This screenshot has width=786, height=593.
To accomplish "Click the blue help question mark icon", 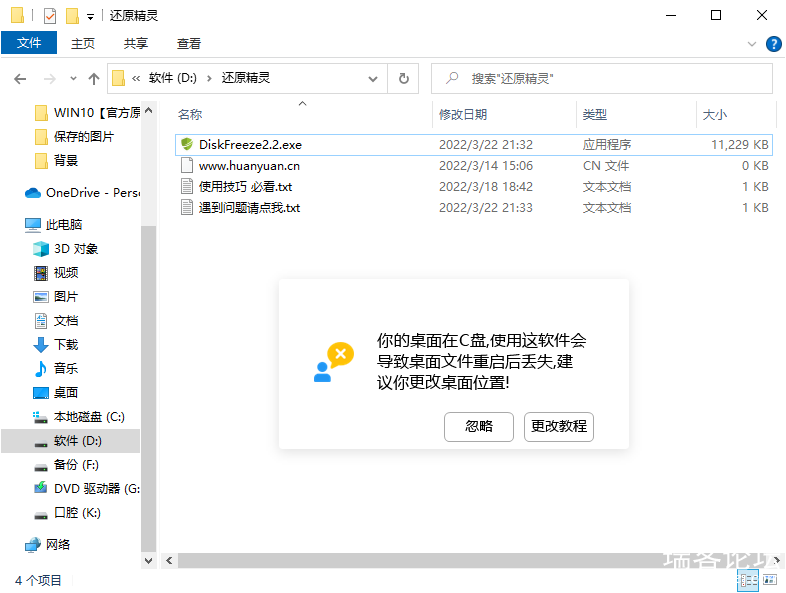I will tap(773, 44).
